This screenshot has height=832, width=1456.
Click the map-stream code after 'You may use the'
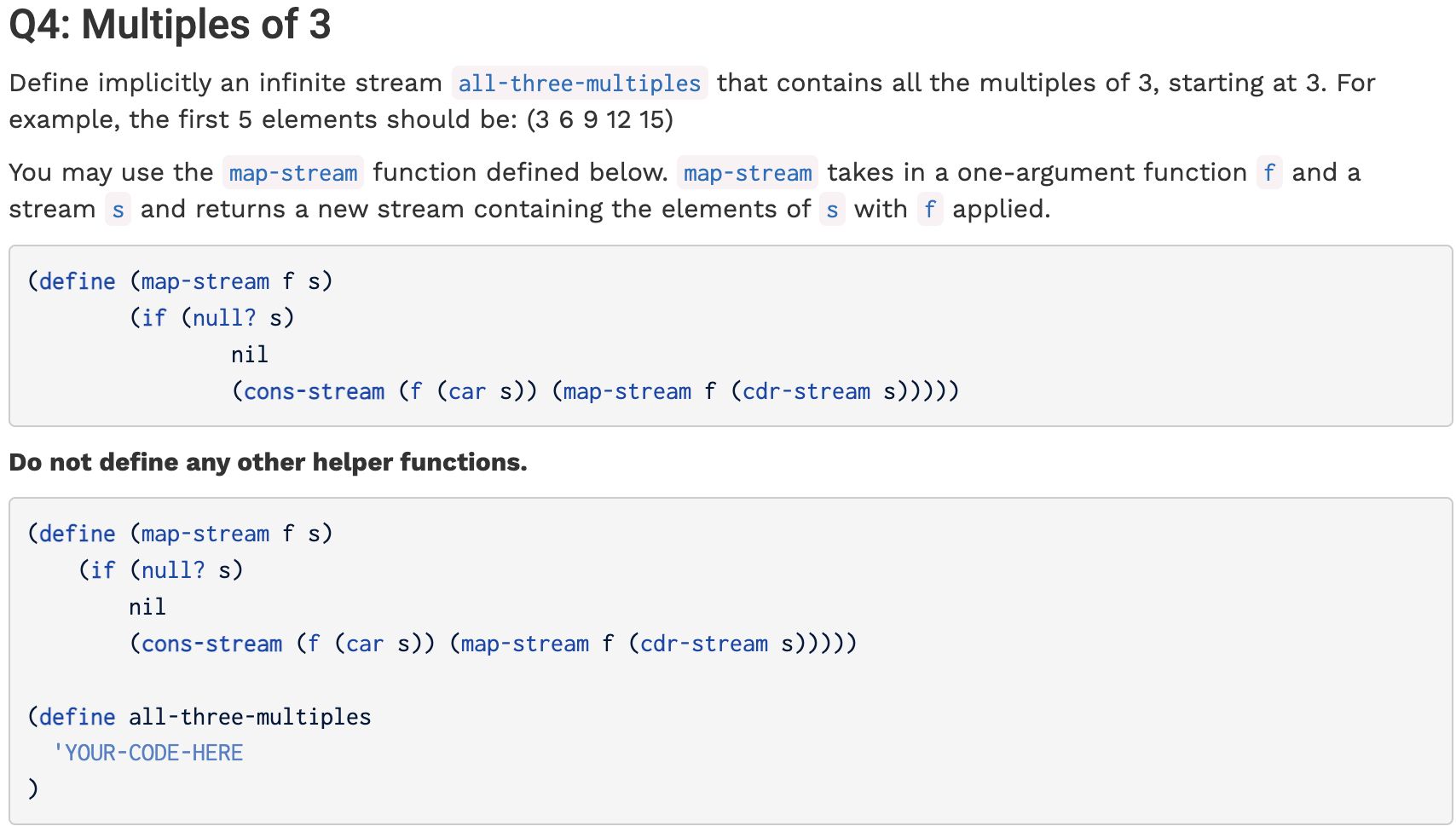tap(292, 173)
